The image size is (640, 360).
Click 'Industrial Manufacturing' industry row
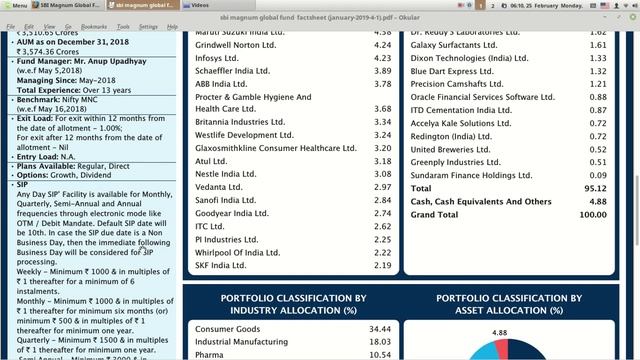tap(293, 342)
